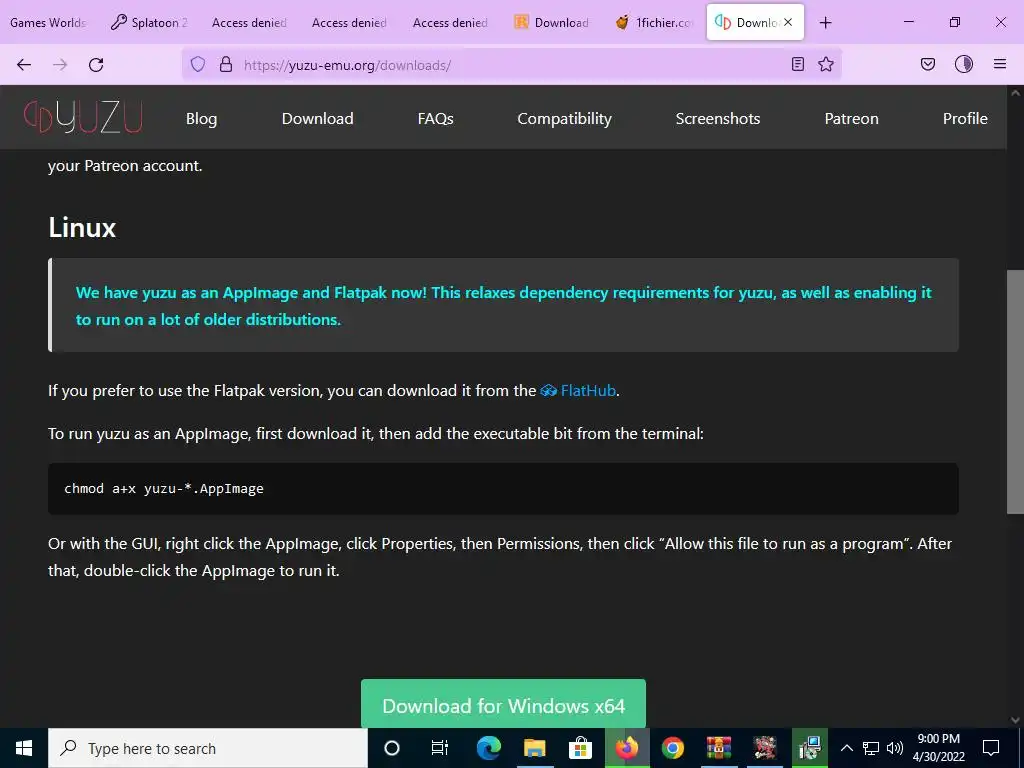Click the padlock site security icon
The width and height of the screenshot is (1024, 768).
[x=226, y=64]
